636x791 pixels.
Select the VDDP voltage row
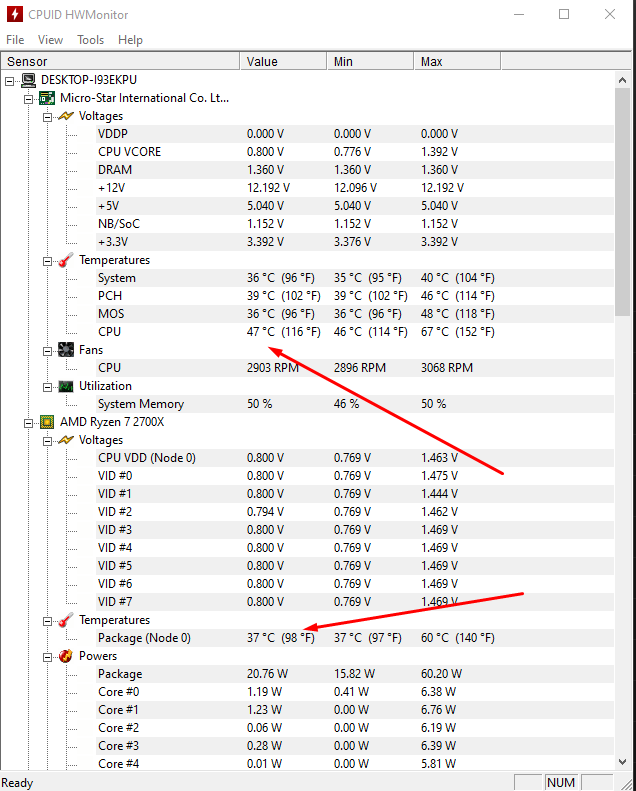355,134
